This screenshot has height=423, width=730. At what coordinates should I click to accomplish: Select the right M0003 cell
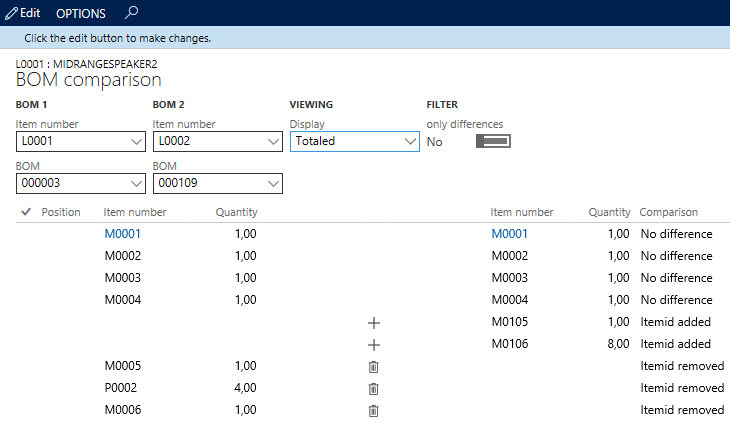pyautogui.click(x=510, y=277)
